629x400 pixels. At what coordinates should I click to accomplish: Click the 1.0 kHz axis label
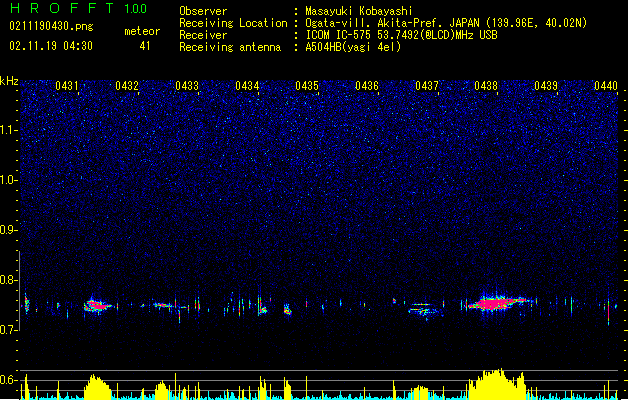9,180
